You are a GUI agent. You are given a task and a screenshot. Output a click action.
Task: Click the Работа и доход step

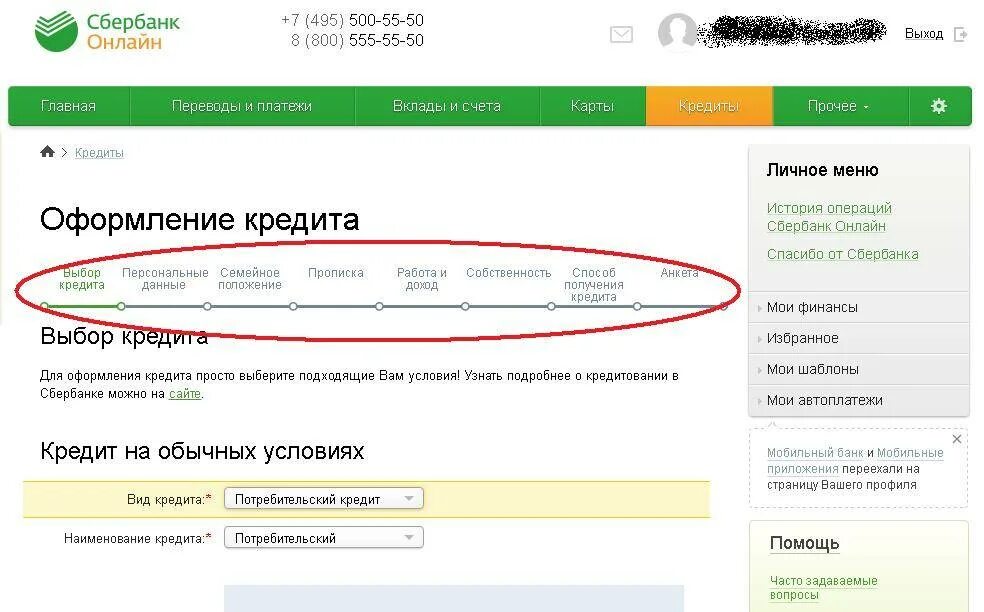coord(422,279)
